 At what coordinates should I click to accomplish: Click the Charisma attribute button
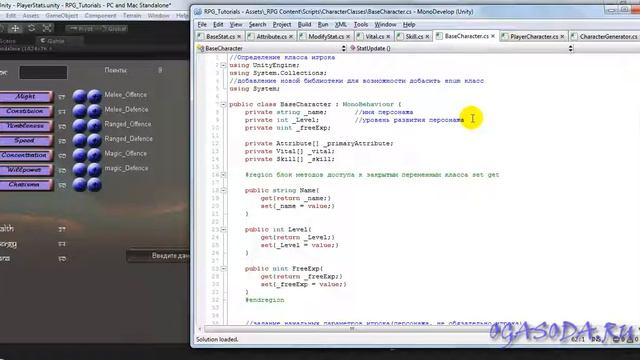pyautogui.click(x=26, y=184)
